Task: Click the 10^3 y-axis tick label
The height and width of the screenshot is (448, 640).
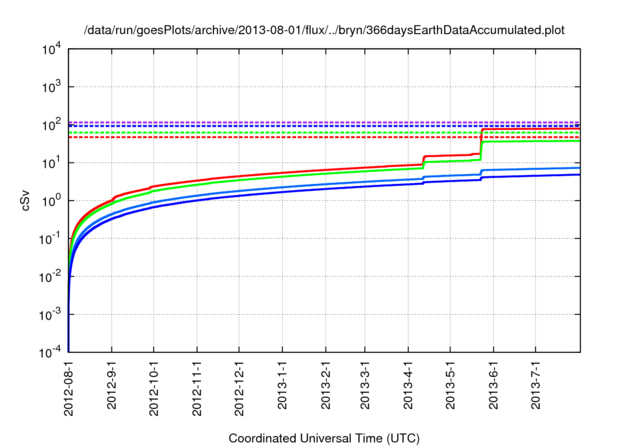Action: tap(52, 87)
